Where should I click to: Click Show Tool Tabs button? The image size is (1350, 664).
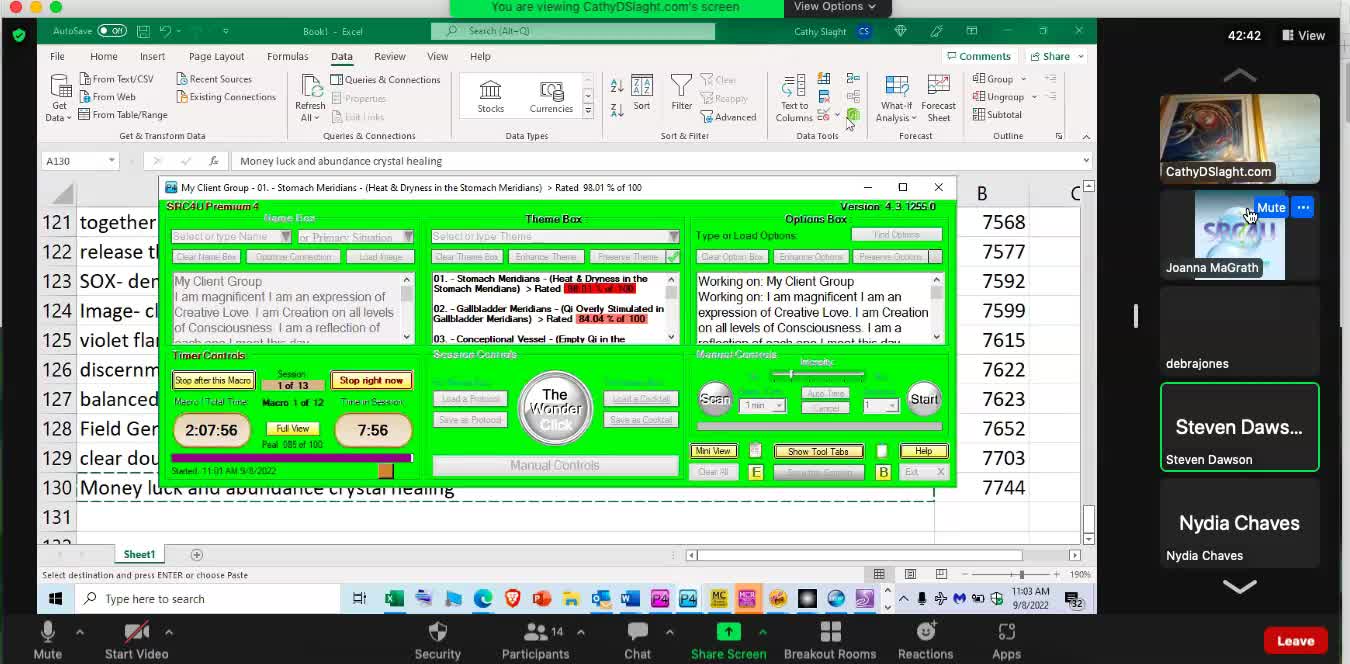click(818, 451)
